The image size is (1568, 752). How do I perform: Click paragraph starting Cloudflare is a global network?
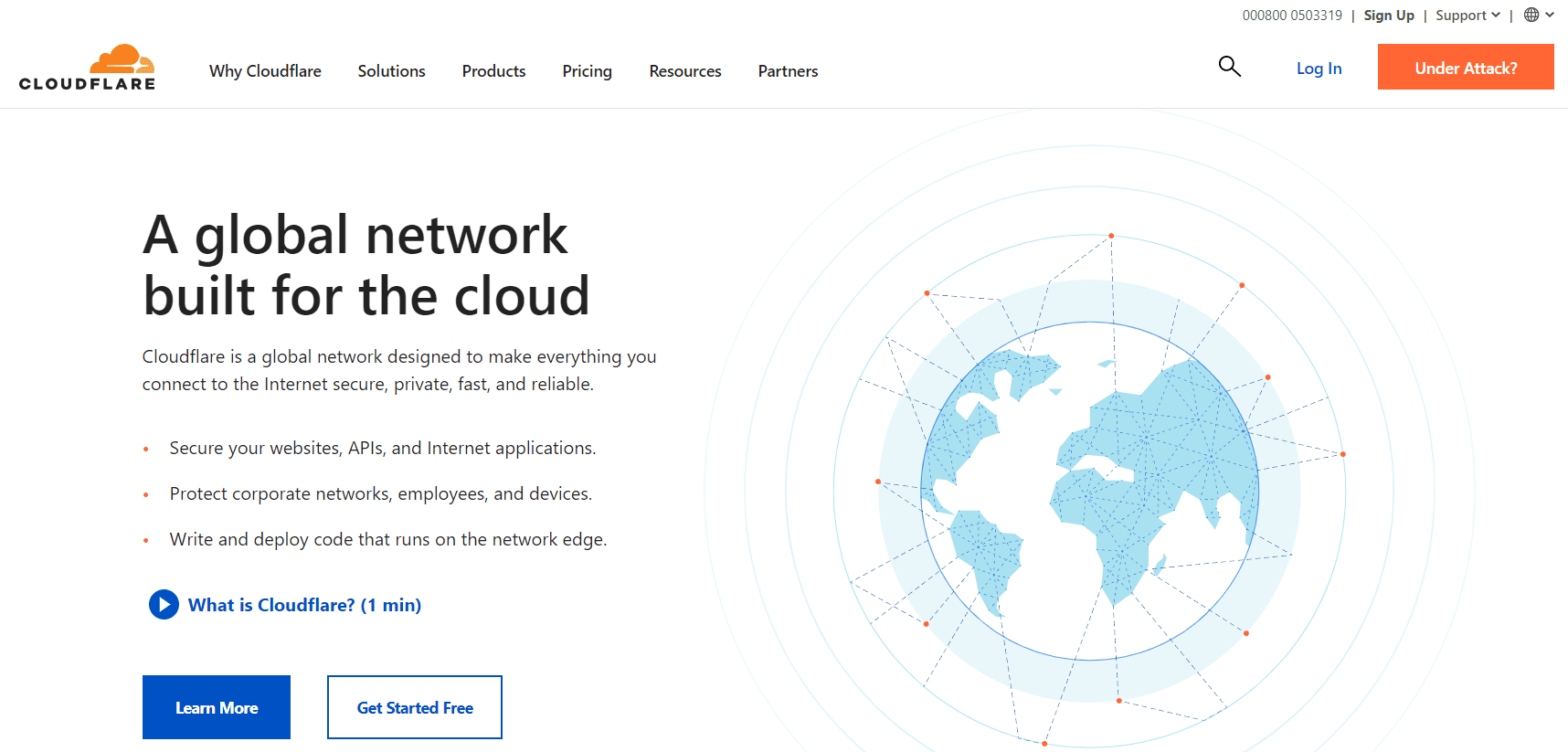pyautogui.click(x=399, y=370)
